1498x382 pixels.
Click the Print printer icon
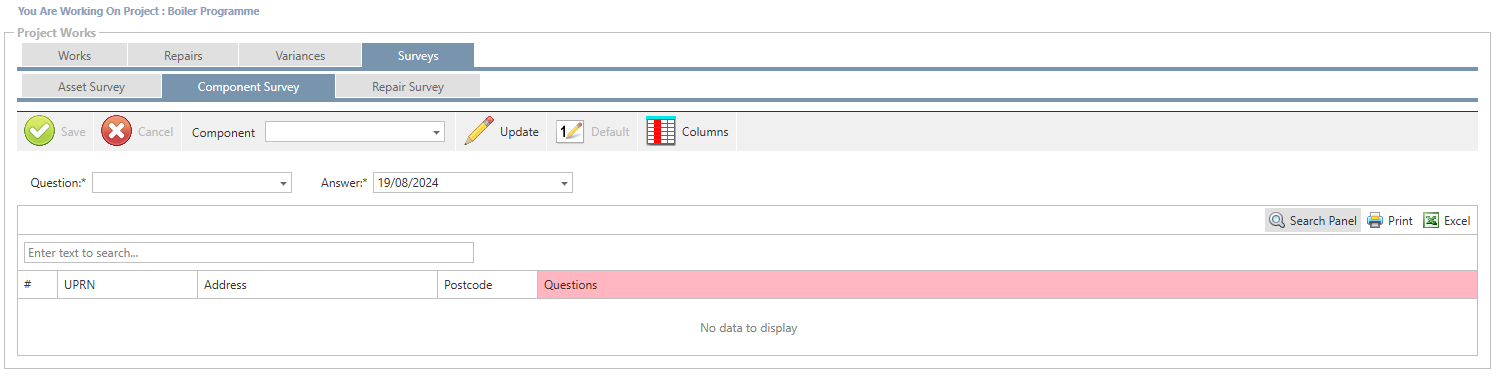[1375, 220]
